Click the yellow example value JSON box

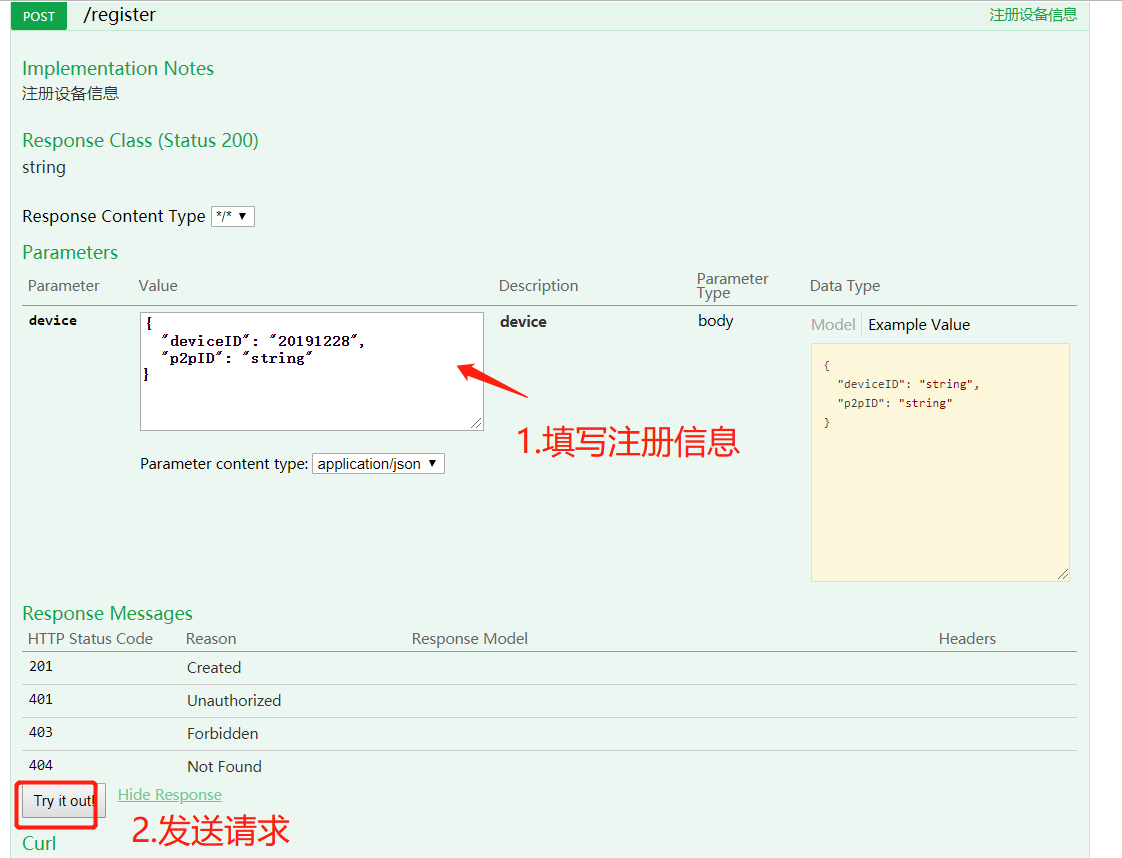[x=940, y=462]
